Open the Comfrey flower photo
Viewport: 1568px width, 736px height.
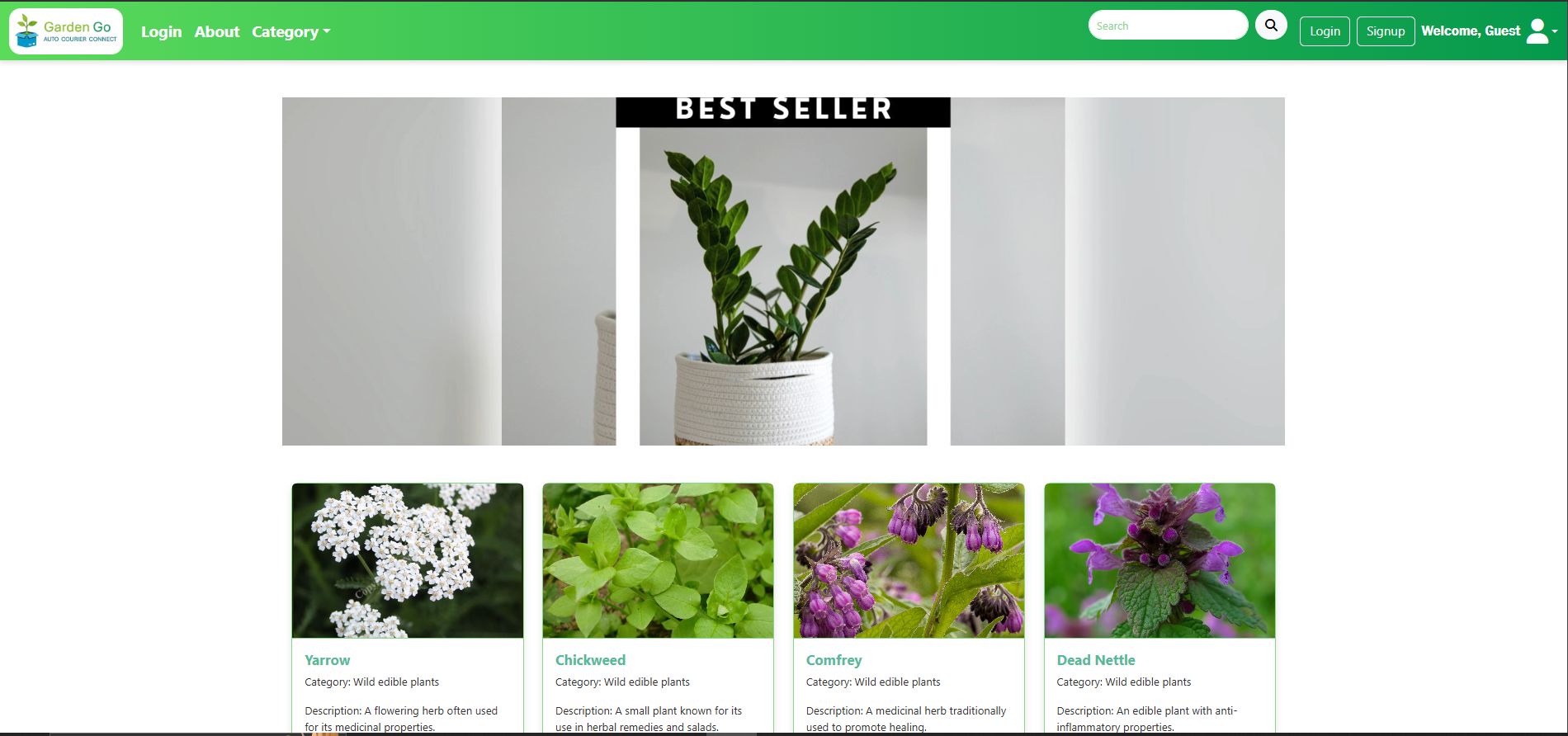(909, 560)
